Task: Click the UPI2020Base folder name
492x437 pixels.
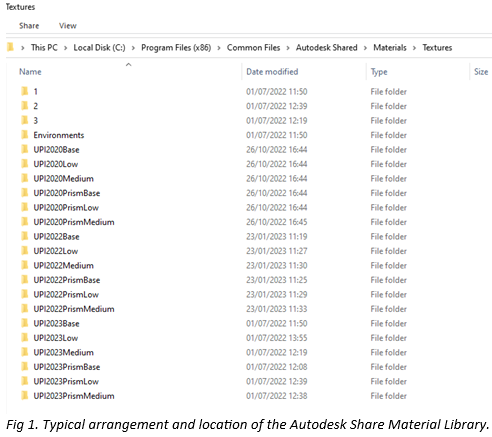Action: click(x=56, y=150)
